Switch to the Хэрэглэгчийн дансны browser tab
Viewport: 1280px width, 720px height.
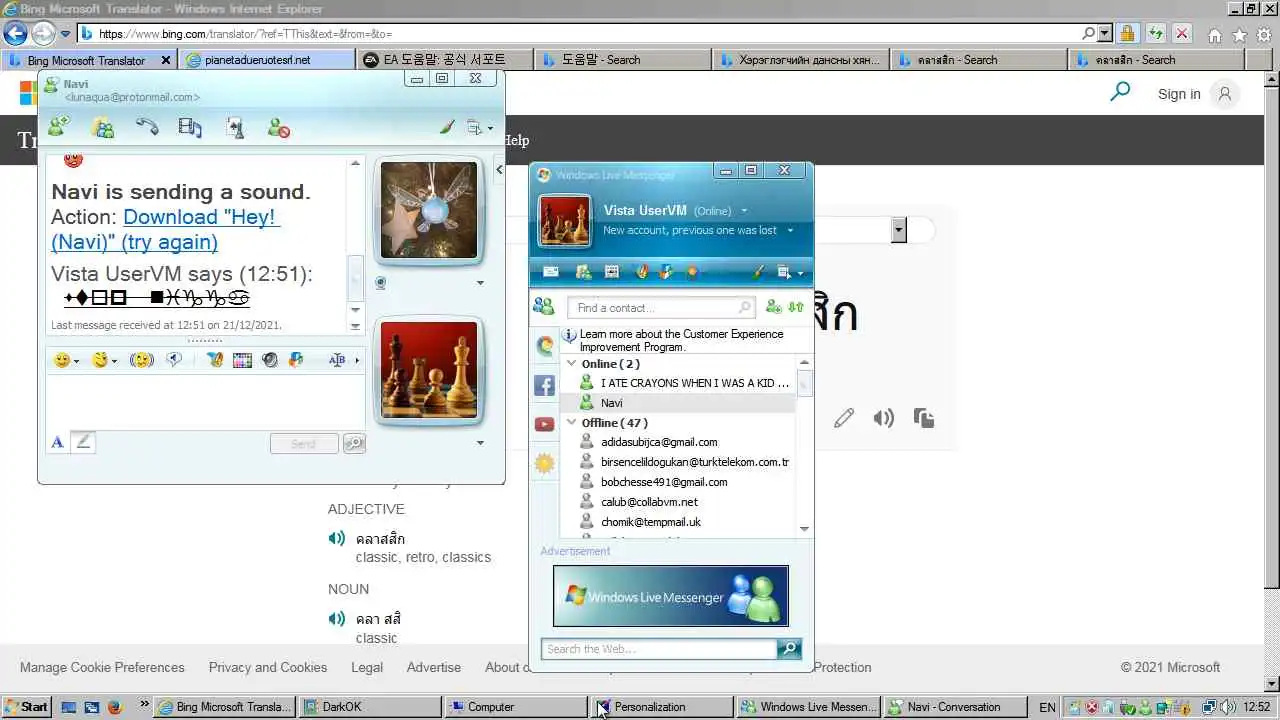tap(802, 60)
